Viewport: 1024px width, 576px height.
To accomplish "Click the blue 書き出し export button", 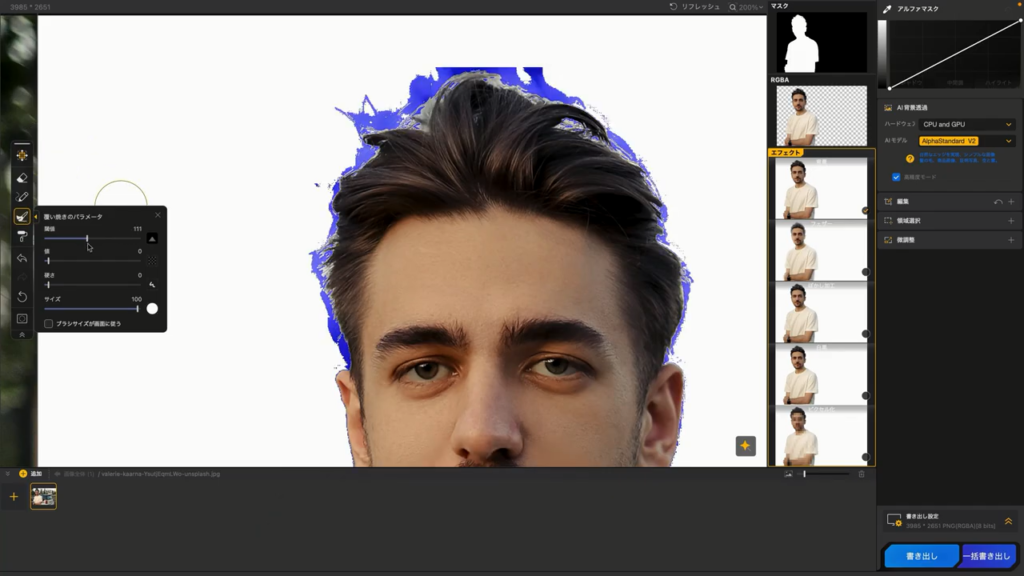I will pos(921,556).
